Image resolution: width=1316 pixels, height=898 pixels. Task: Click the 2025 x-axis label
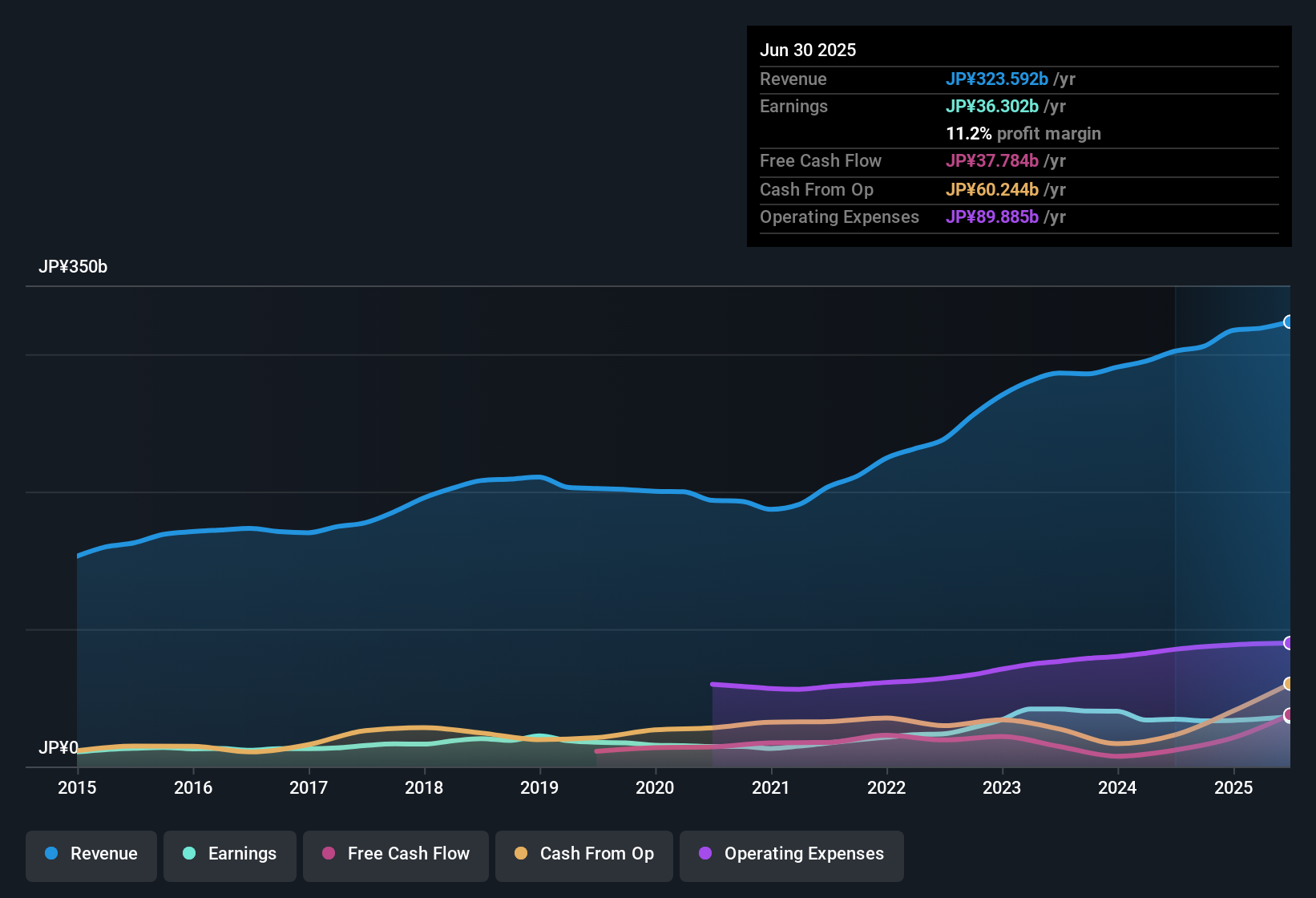[x=1233, y=788]
